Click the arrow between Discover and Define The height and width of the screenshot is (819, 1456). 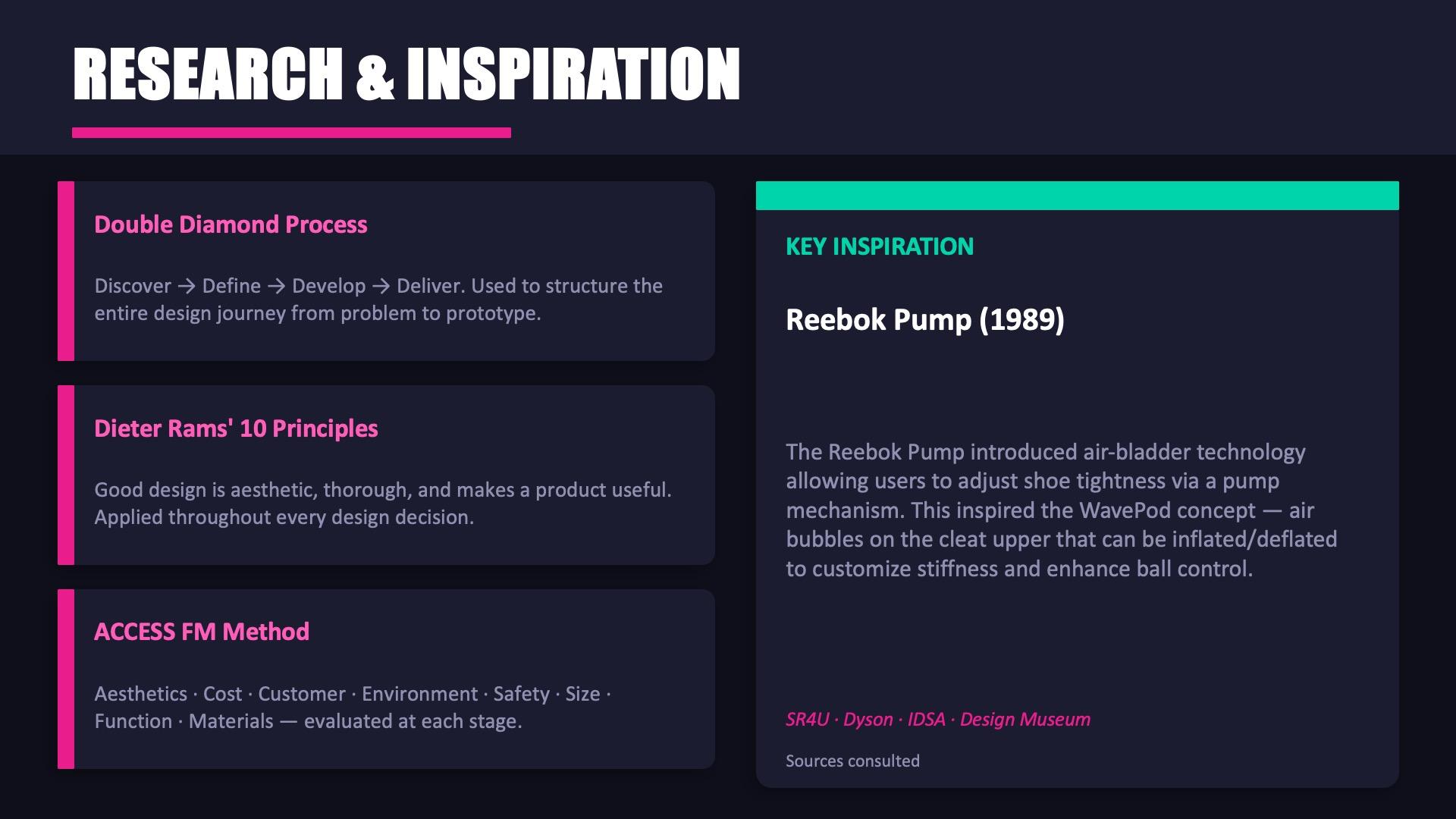coord(187,286)
